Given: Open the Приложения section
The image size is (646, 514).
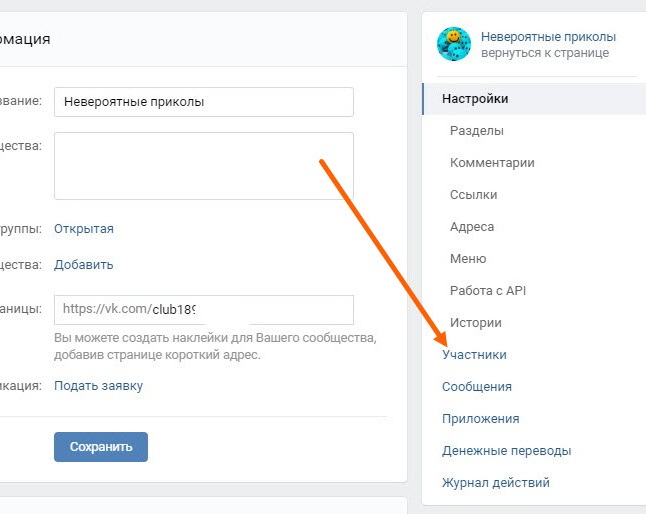Looking at the screenshot, I should pyautogui.click(x=480, y=419).
